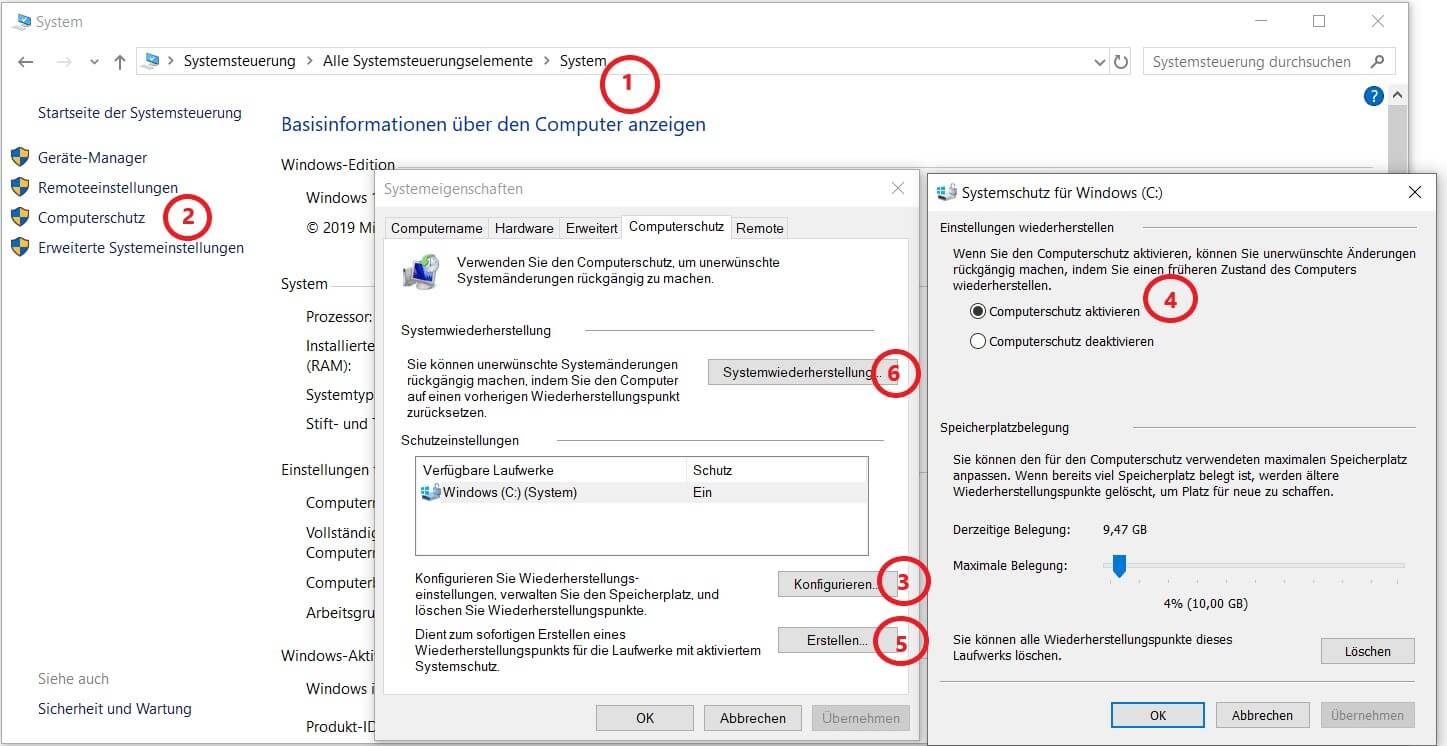The width and height of the screenshot is (1447, 746).
Task: Go up one level with the up arrow
Action: tap(120, 62)
